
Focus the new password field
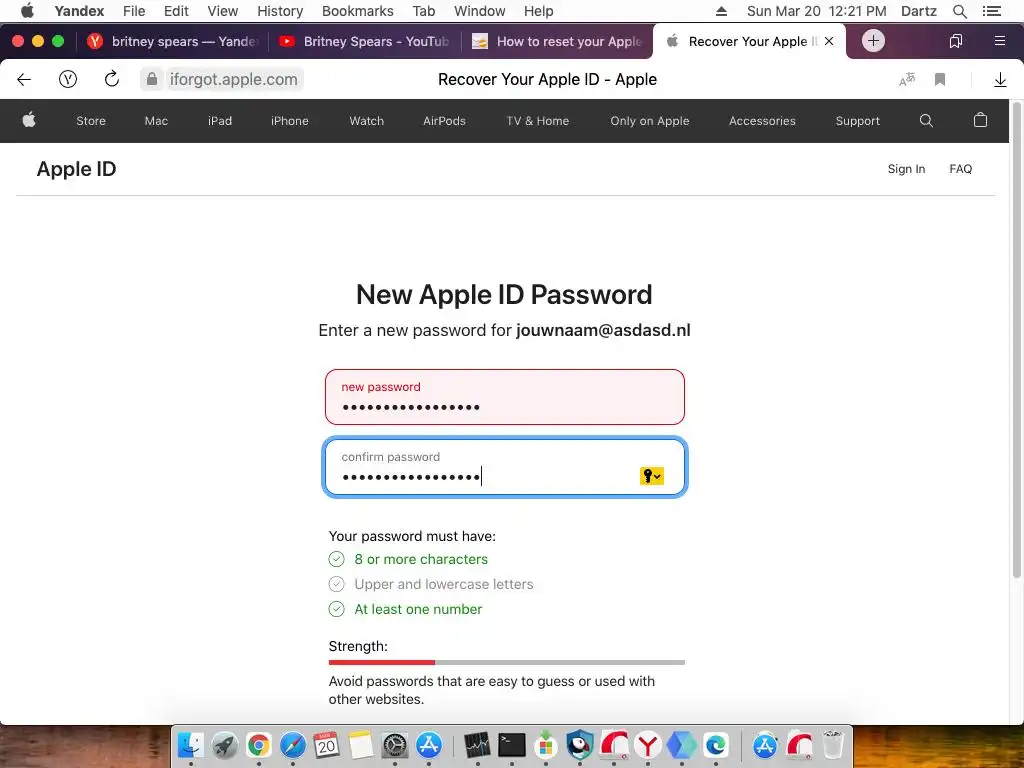[505, 397]
